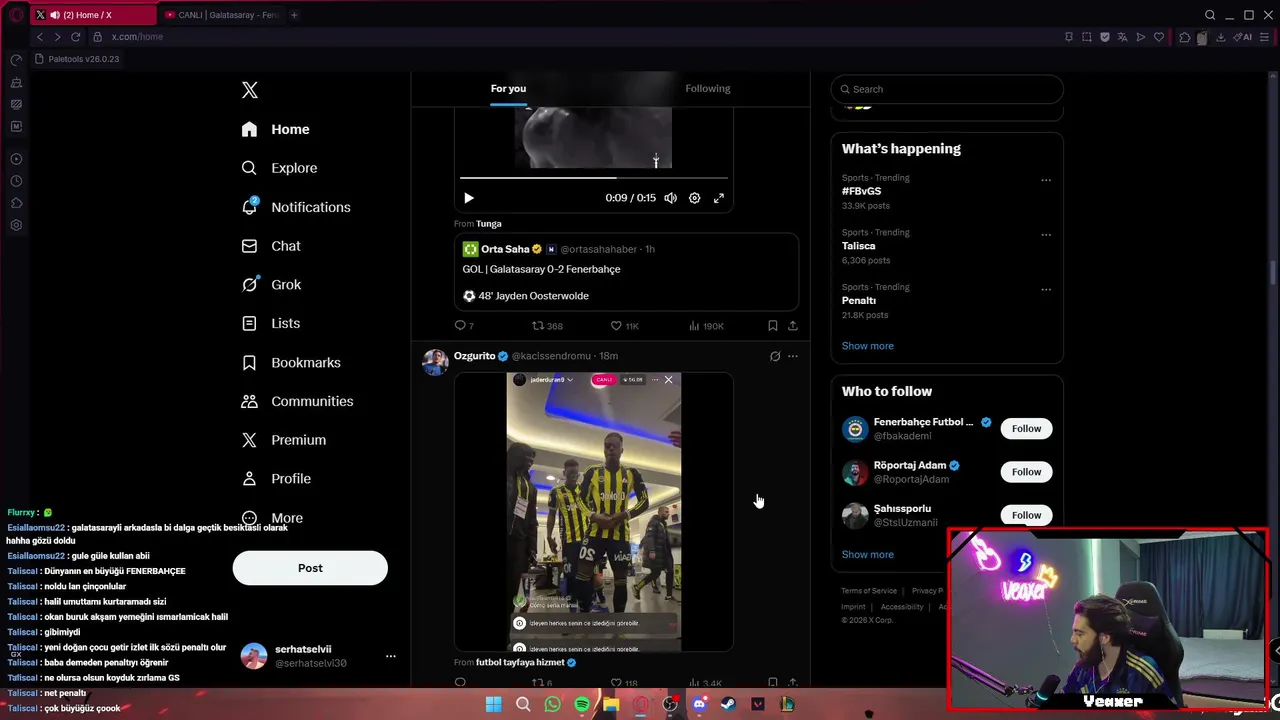
Task: Mute the video volume
Action: [x=670, y=198]
